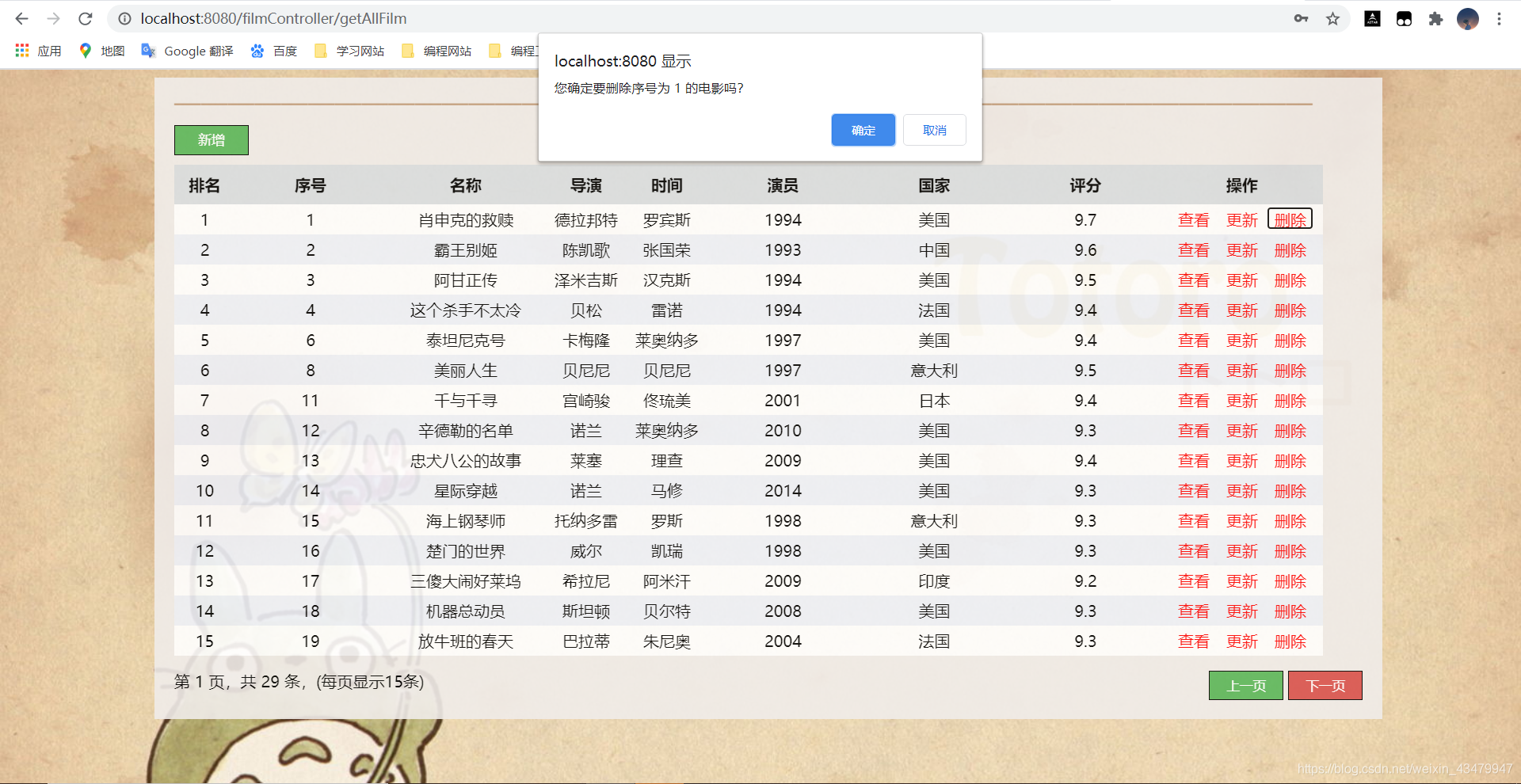1521x784 pixels.
Task: Click 删除 for 肖申克的救赎
Action: coord(1290,219)
